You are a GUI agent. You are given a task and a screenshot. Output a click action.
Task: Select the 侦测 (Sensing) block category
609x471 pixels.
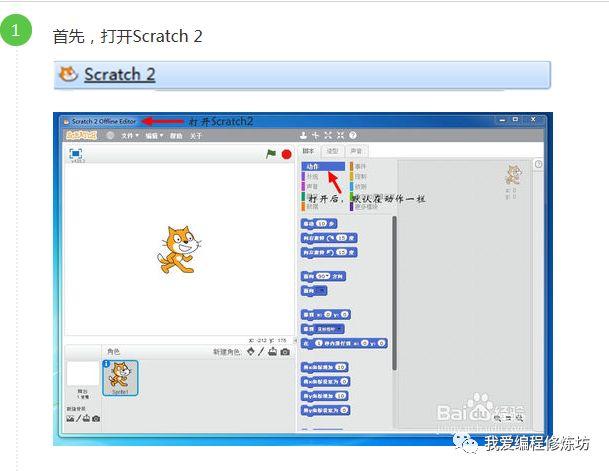[360, 186]
